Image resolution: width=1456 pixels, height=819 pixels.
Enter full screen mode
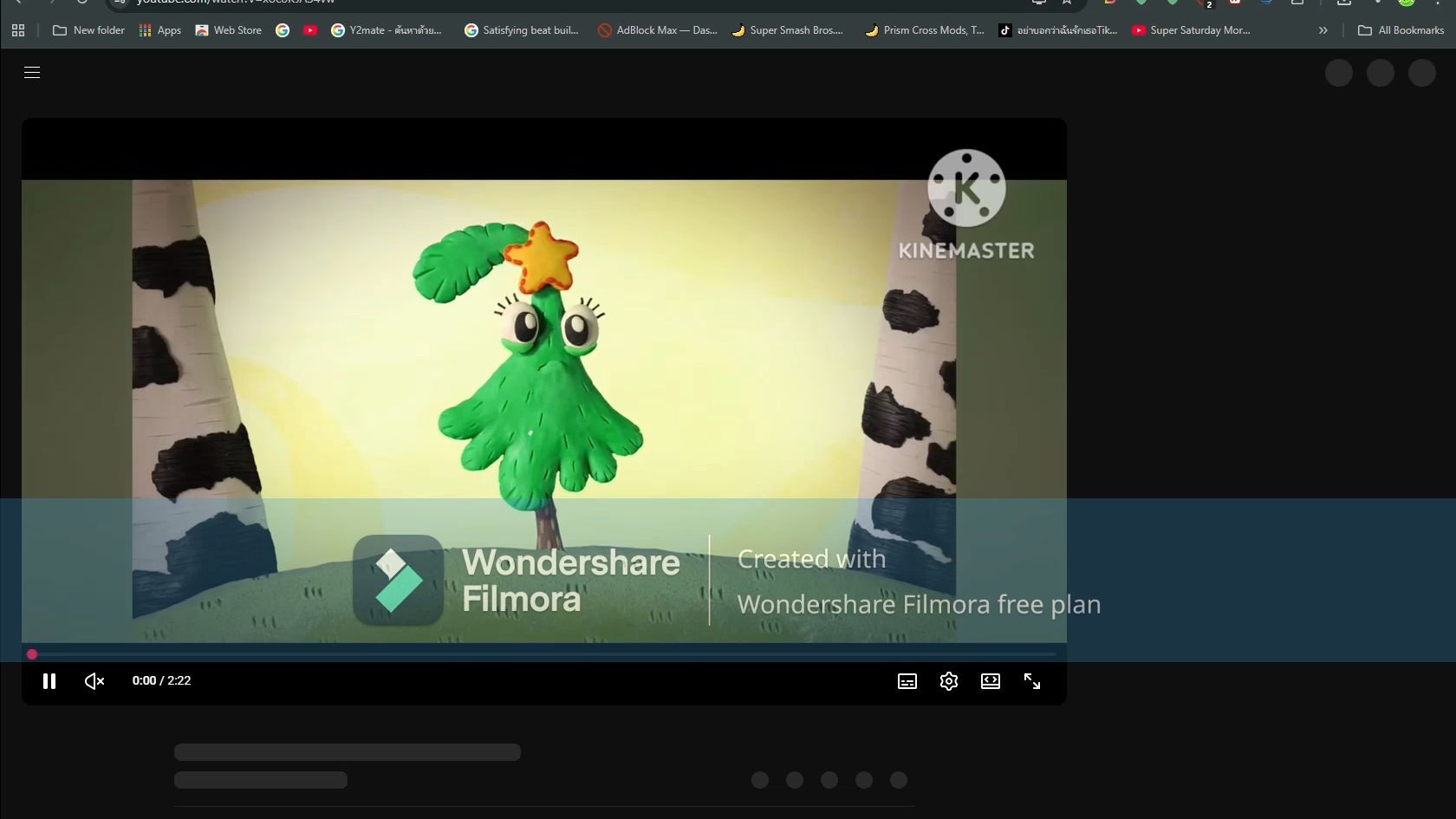tap(1032, 681)
